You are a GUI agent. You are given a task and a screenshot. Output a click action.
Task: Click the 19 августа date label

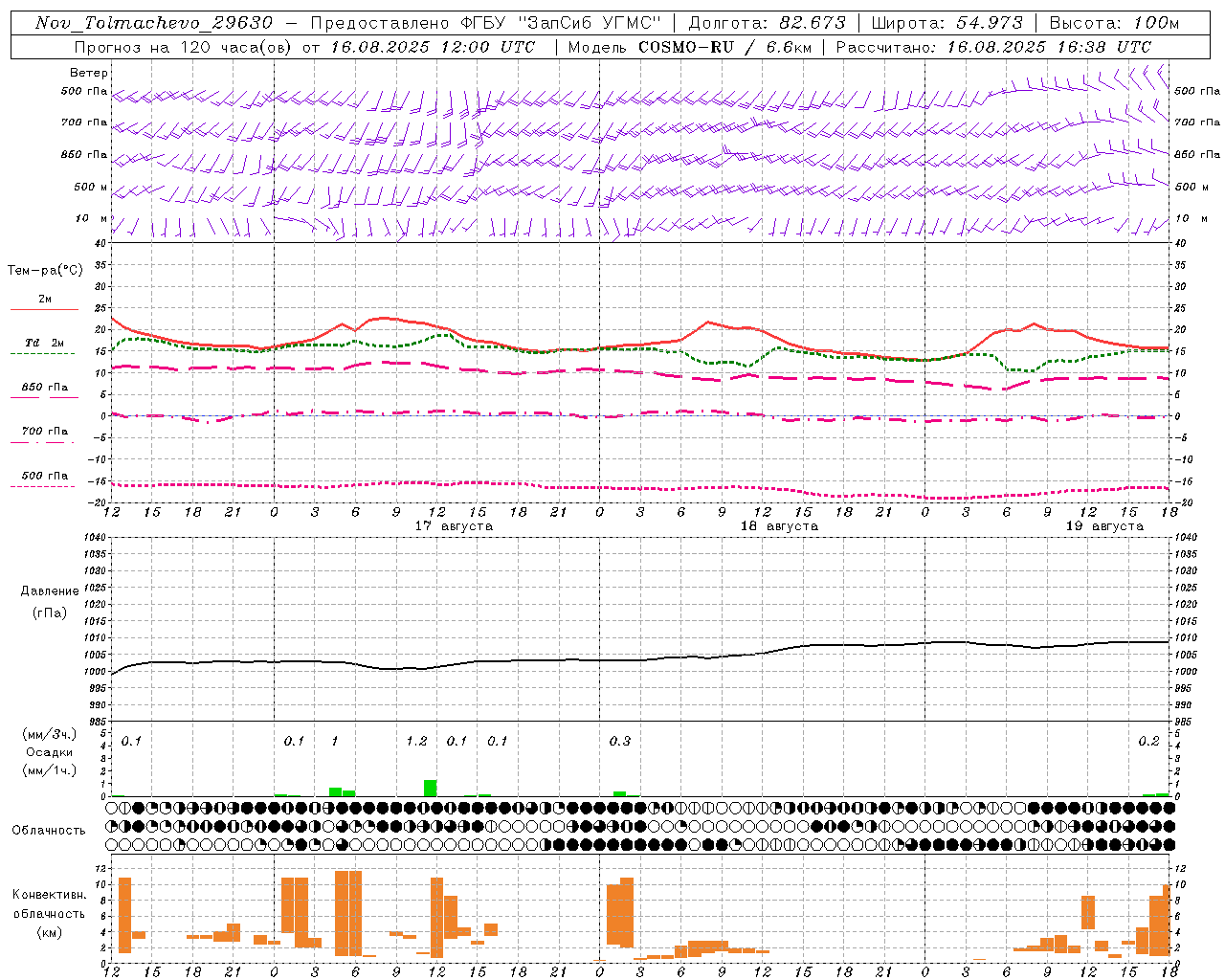coord(1104,526)
